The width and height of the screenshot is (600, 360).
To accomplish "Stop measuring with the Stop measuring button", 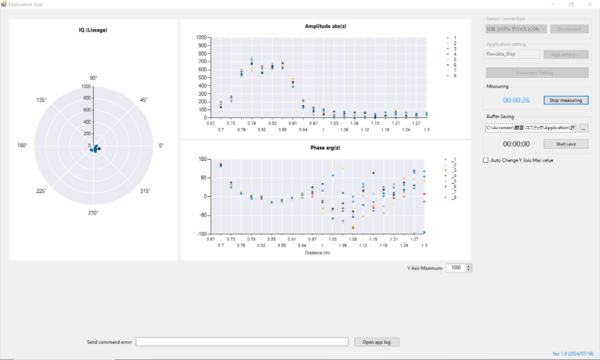I will pyautogui.click(x=566, y=100).
